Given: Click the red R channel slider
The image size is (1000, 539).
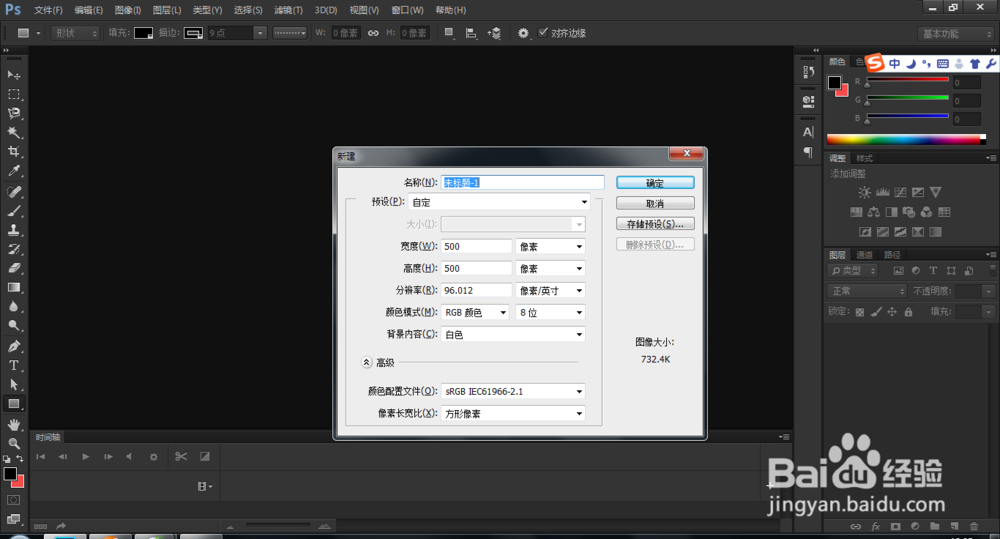Looking at the screenshot, I should pyautogui.click(x=908, y=80).
